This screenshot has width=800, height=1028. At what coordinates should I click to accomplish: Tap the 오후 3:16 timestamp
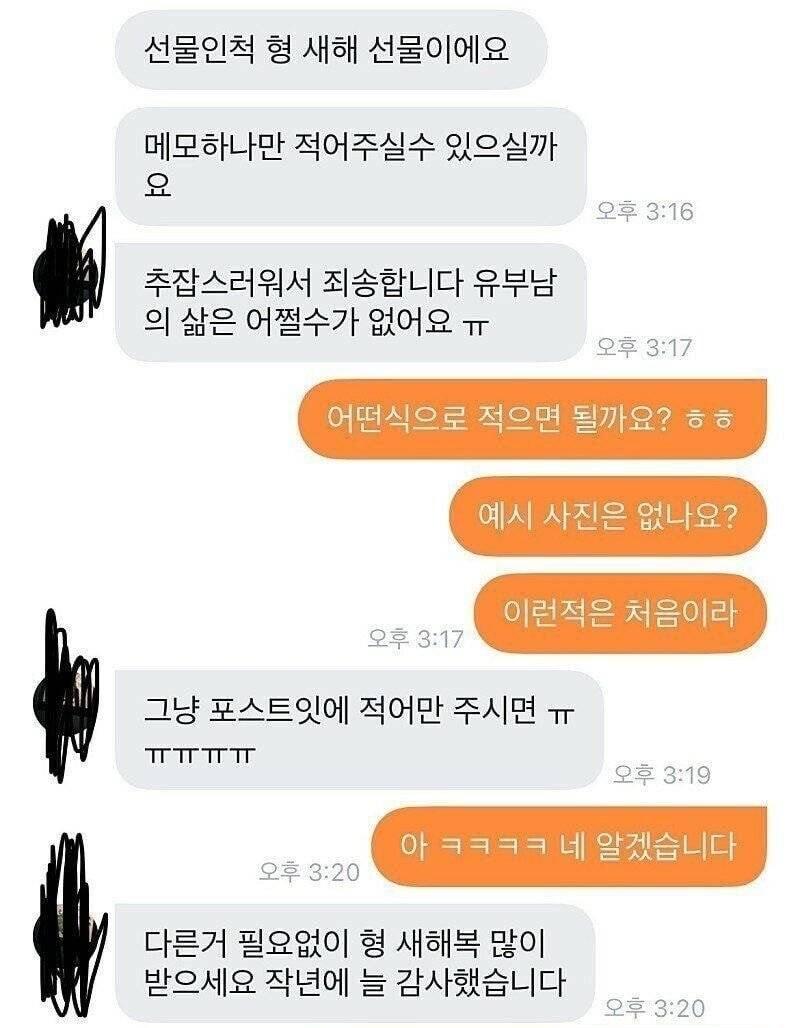[645, 211]
